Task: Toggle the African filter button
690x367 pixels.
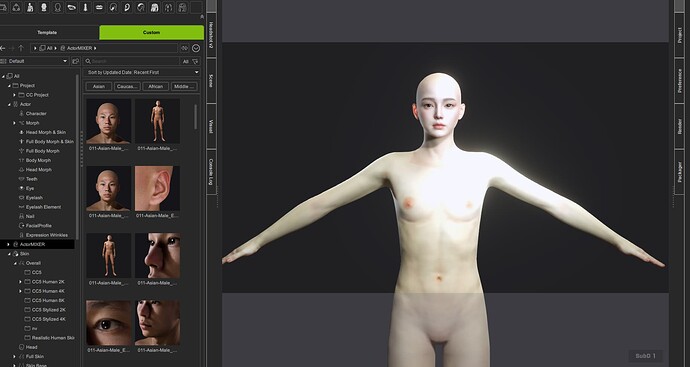Action: coord(155,87)
